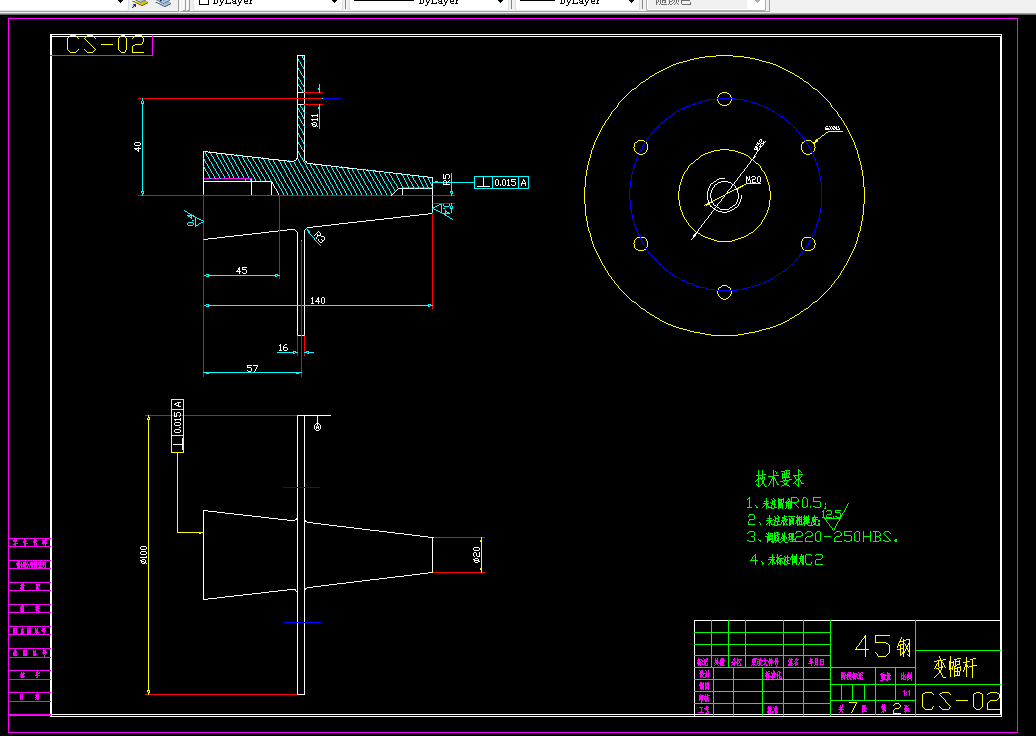Select technical note 2 beside the 12.5 roughness symbol
This screenshot has height=736, width=1036.
[x=783, y=521]
